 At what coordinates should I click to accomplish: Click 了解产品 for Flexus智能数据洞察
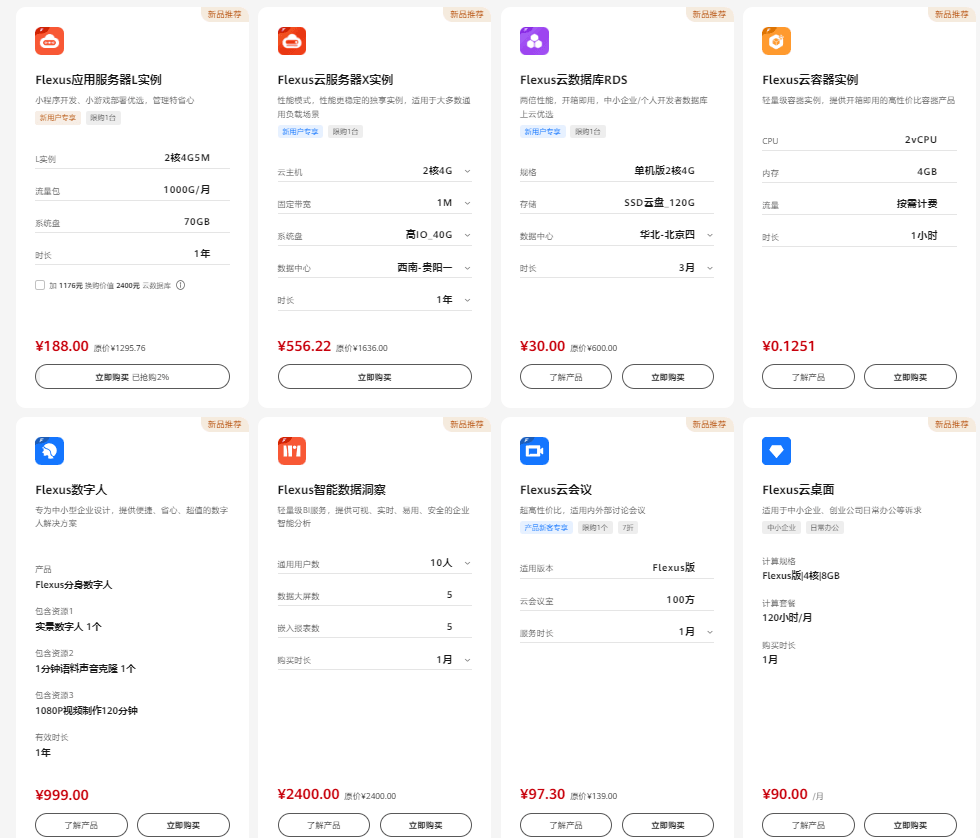pyautogui.click(x=323, y=825)
